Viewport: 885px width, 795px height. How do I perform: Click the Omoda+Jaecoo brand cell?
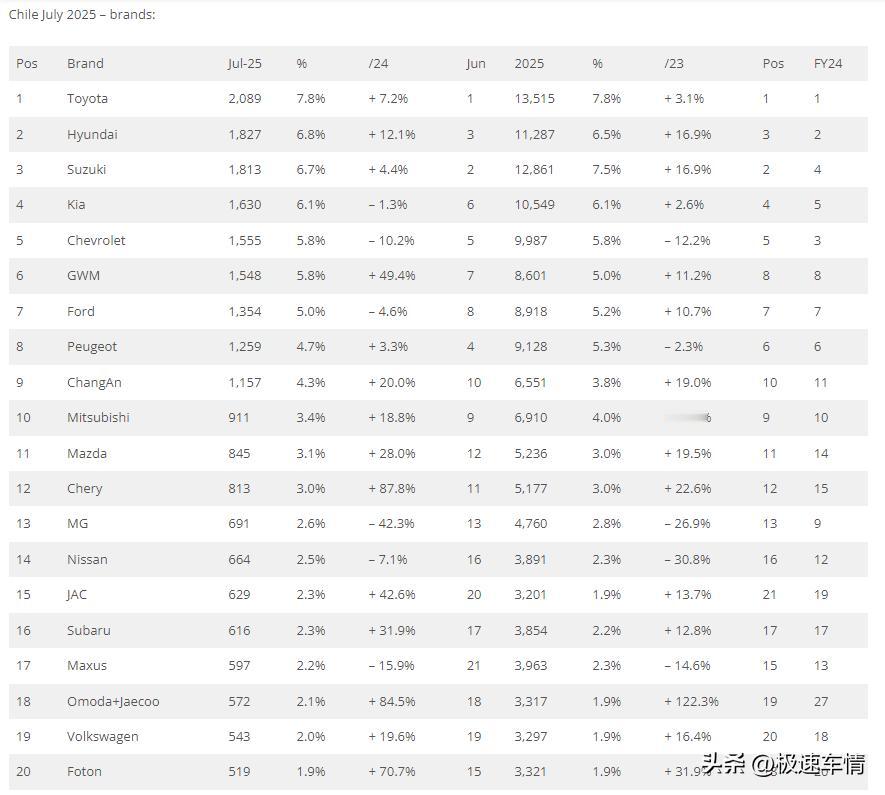[113, 702]
